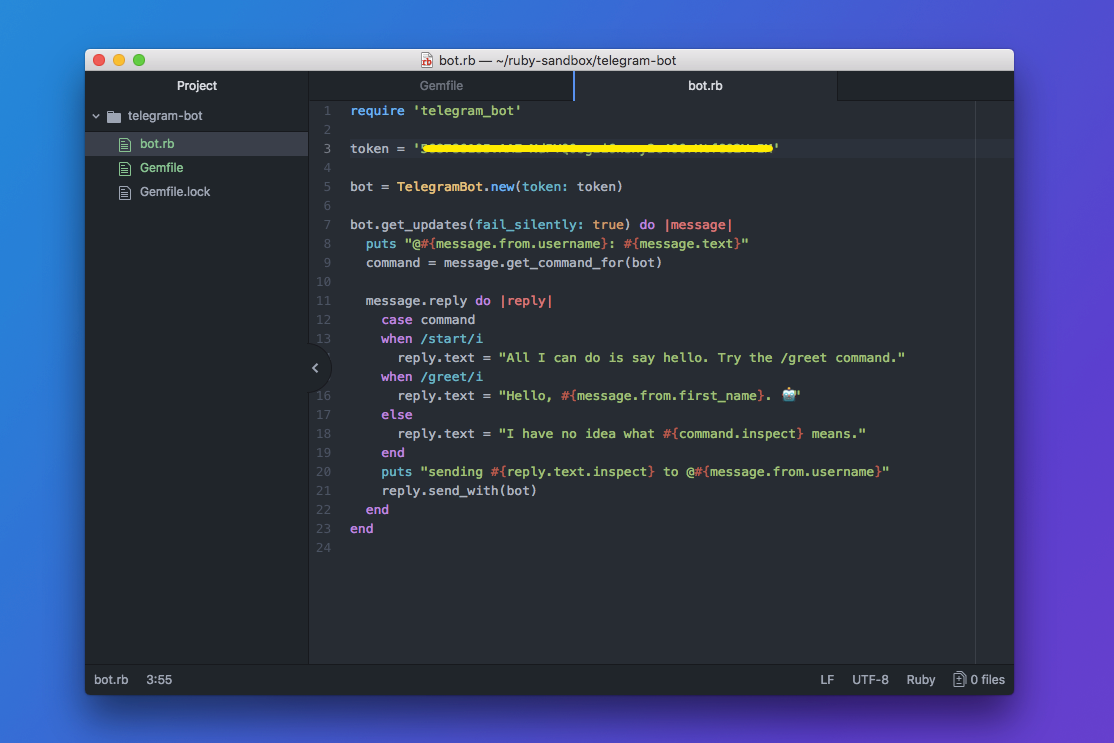Click the bot.rb file icon in tree
The image size is (1114, 743).
pos(125,144)
